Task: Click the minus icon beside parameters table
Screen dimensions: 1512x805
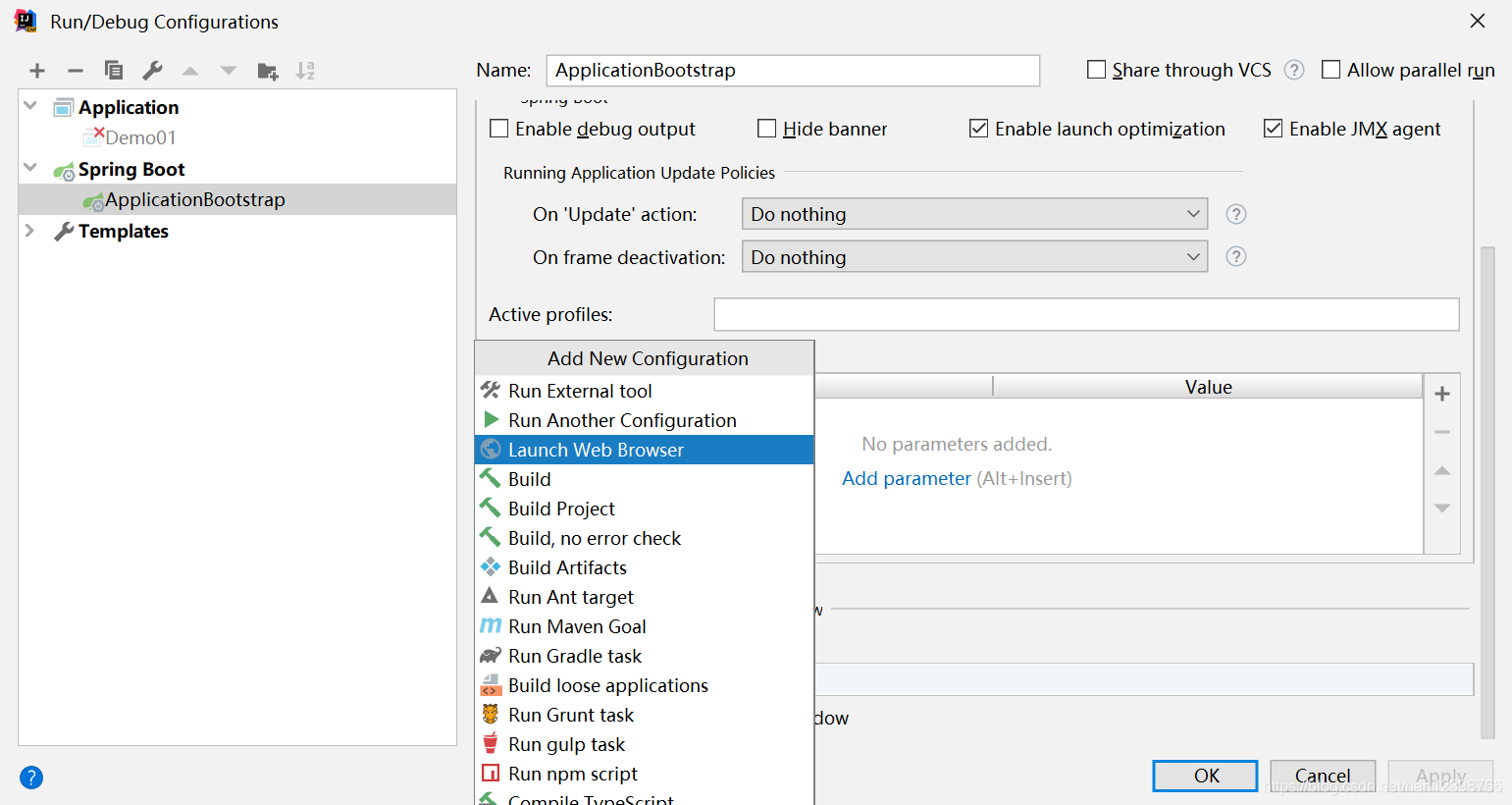Action: pyautogui.click(x=1442, y=432)
